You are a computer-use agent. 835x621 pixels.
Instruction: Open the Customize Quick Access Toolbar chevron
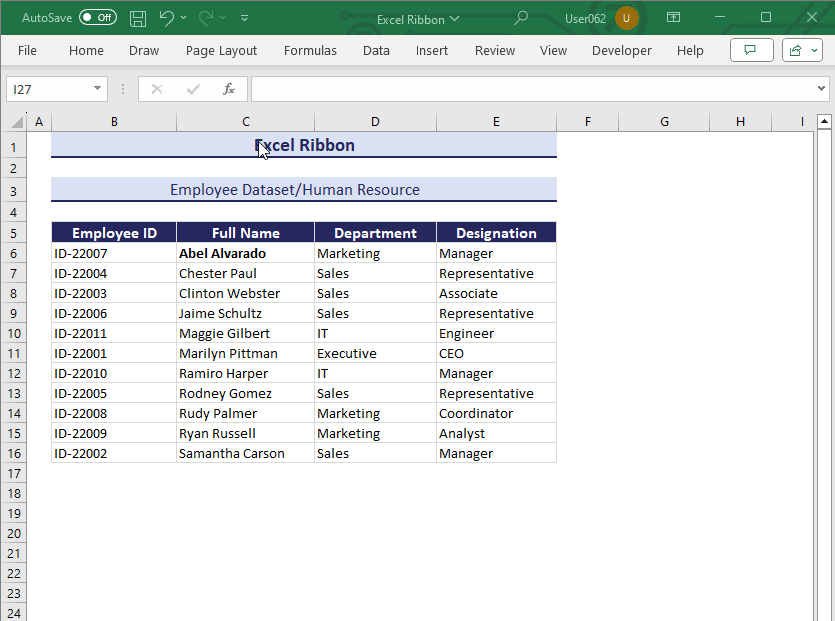click(244, 18)
